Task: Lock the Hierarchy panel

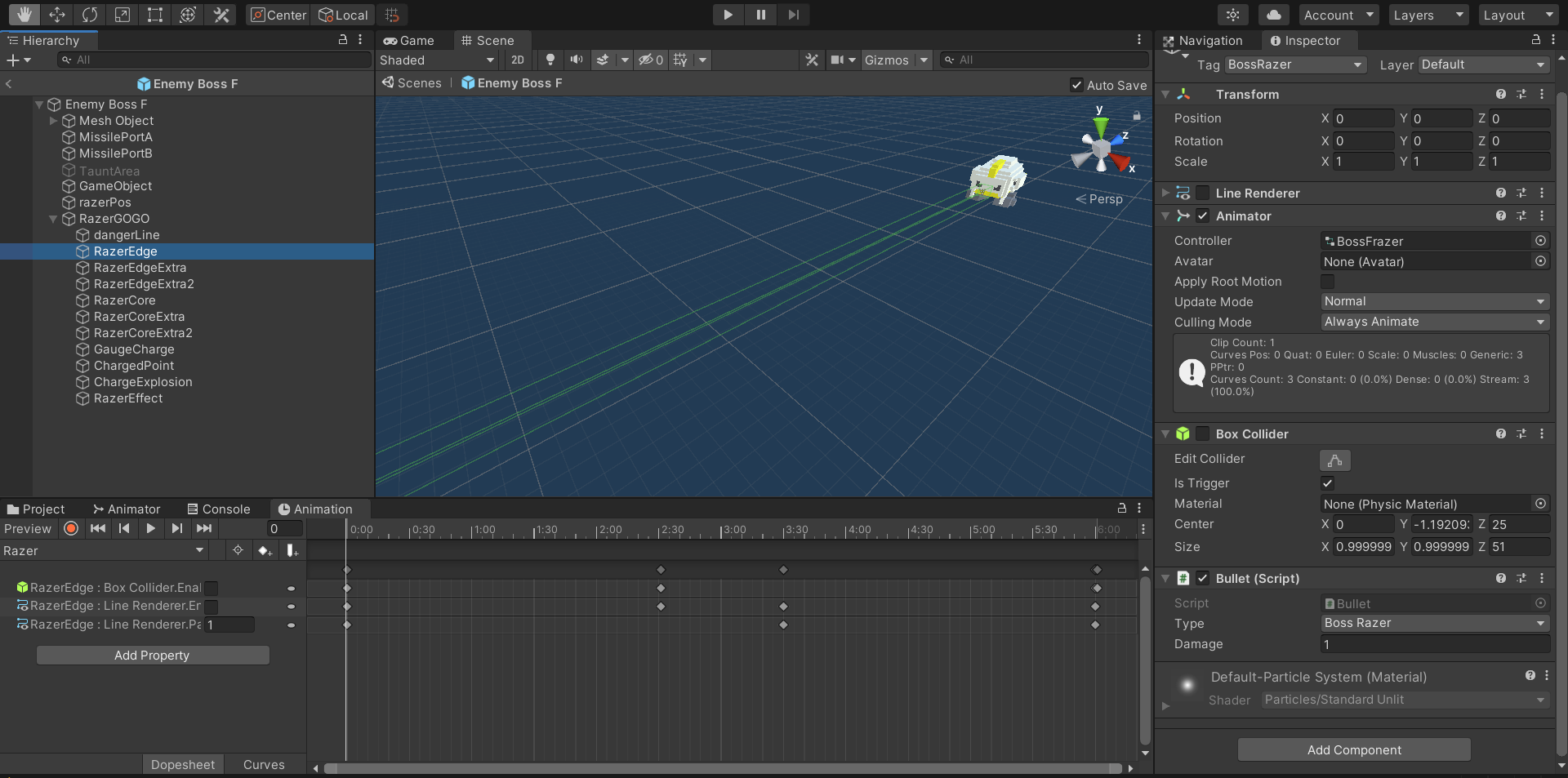Action: tap(343, 40)
